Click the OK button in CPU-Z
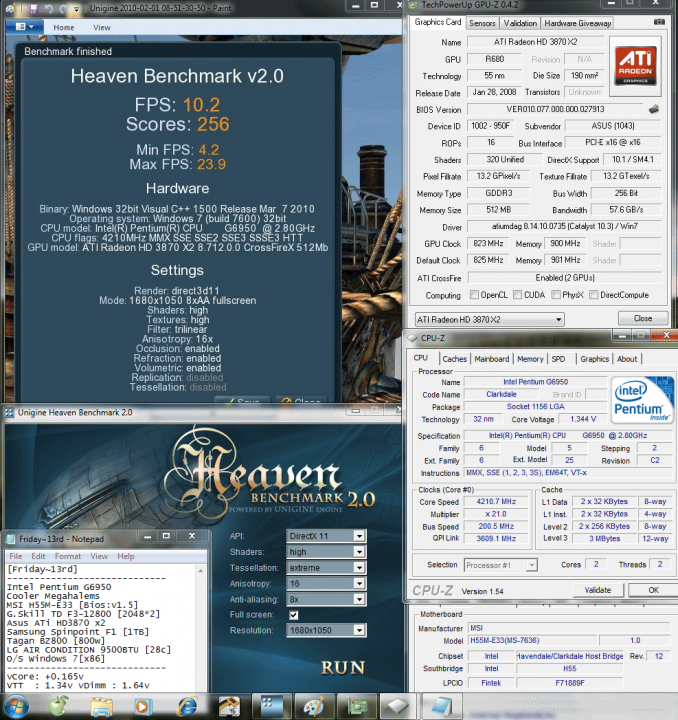Image resolution: width=678 pixels, height=720 pixels. [x=653, y=590]
